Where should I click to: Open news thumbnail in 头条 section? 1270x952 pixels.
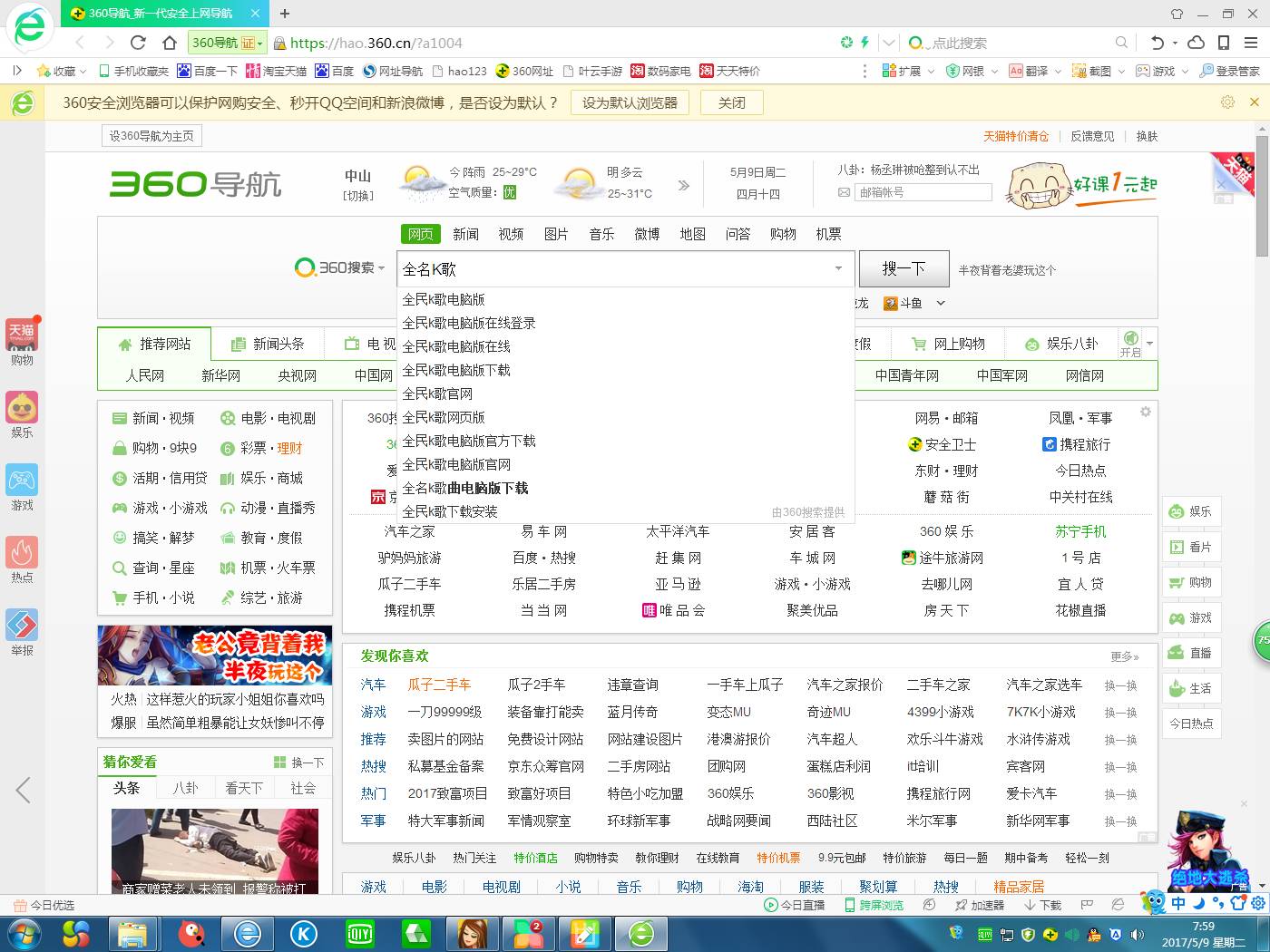pos(215,850)
